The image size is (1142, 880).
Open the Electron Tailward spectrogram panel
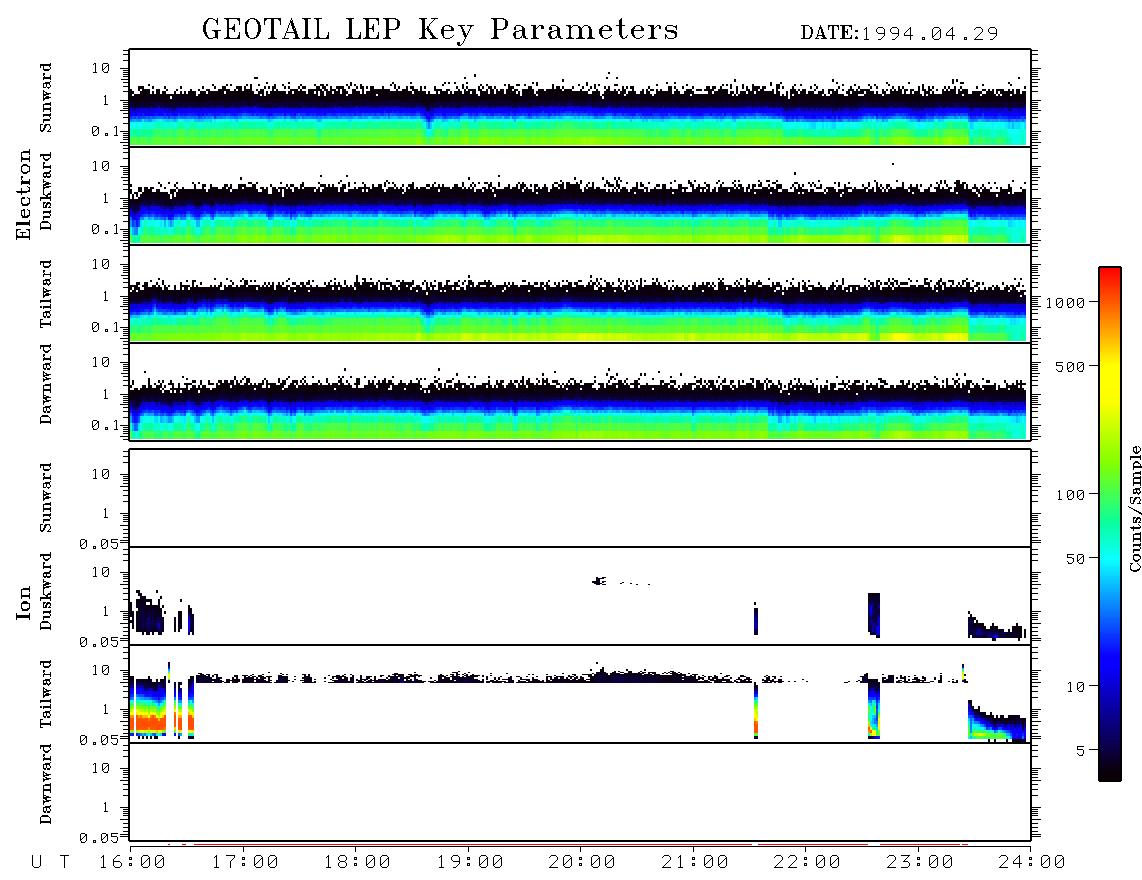(x=579, y=294)
